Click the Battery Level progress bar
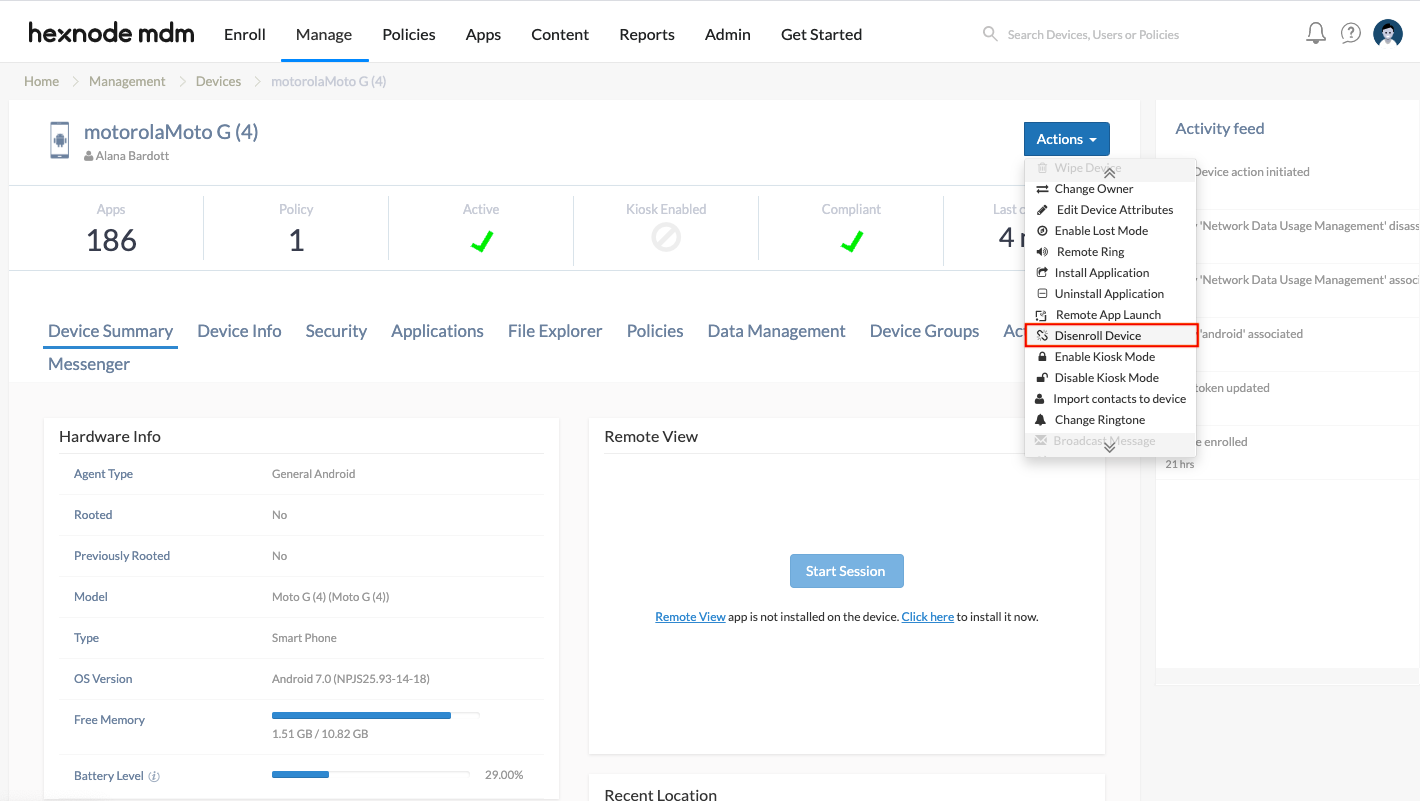The image size is (1420, 801). pos(370,774)
